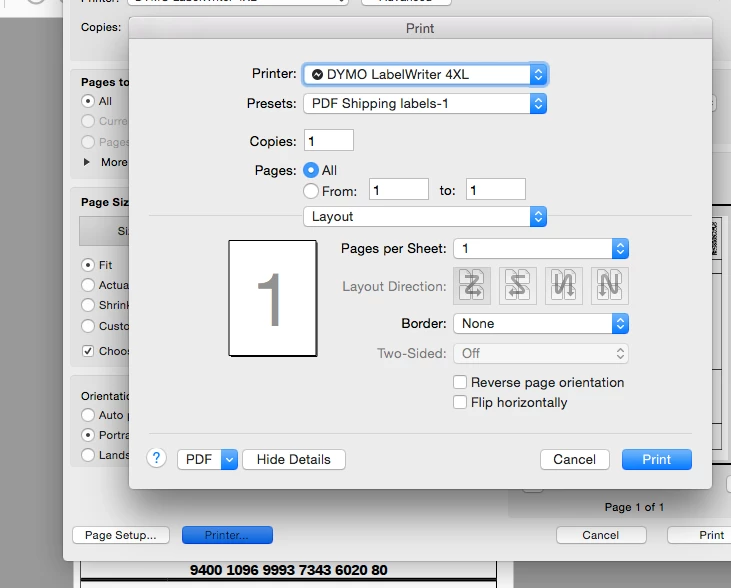Select the From page range radio button

pyautogui.click(x=311, y=191)
